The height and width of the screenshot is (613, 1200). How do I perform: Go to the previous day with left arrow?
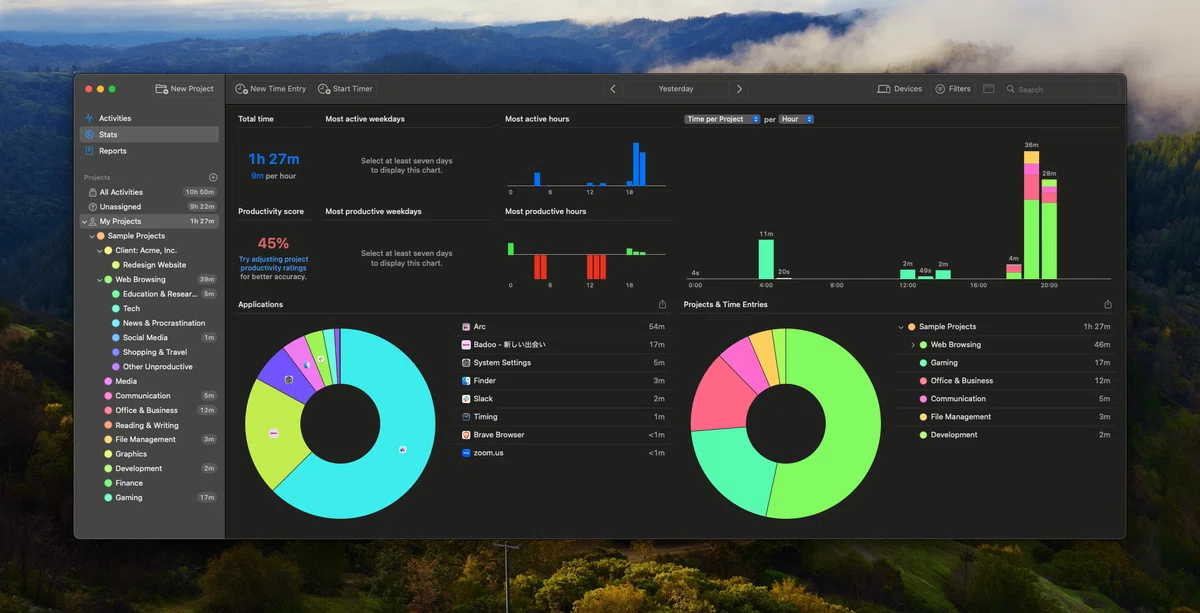613,89
